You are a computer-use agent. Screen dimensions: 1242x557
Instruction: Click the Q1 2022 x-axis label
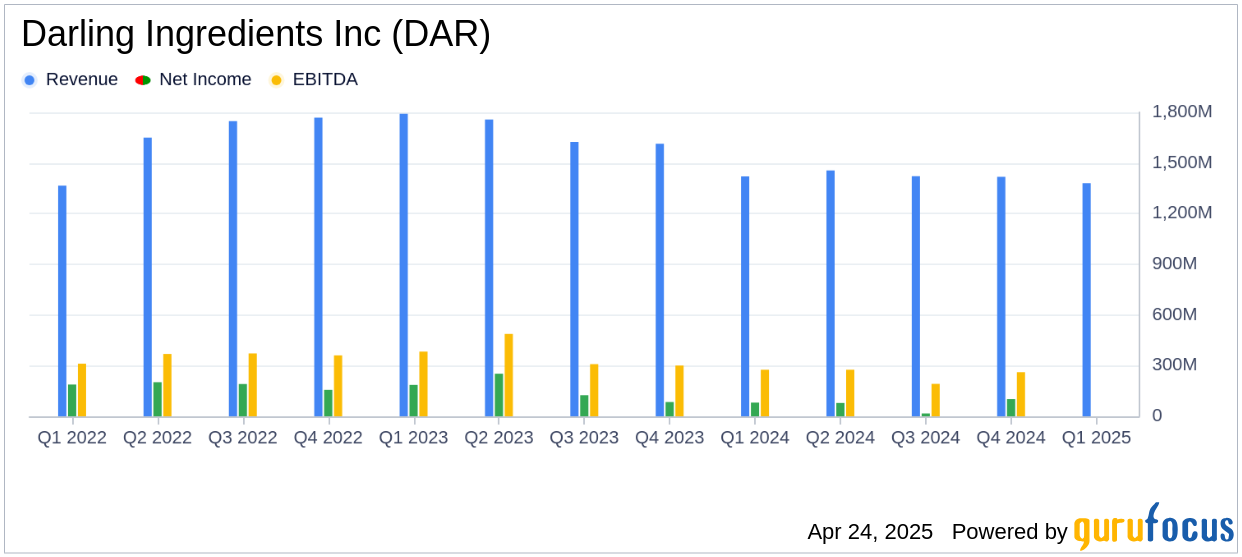click(72, 438)
